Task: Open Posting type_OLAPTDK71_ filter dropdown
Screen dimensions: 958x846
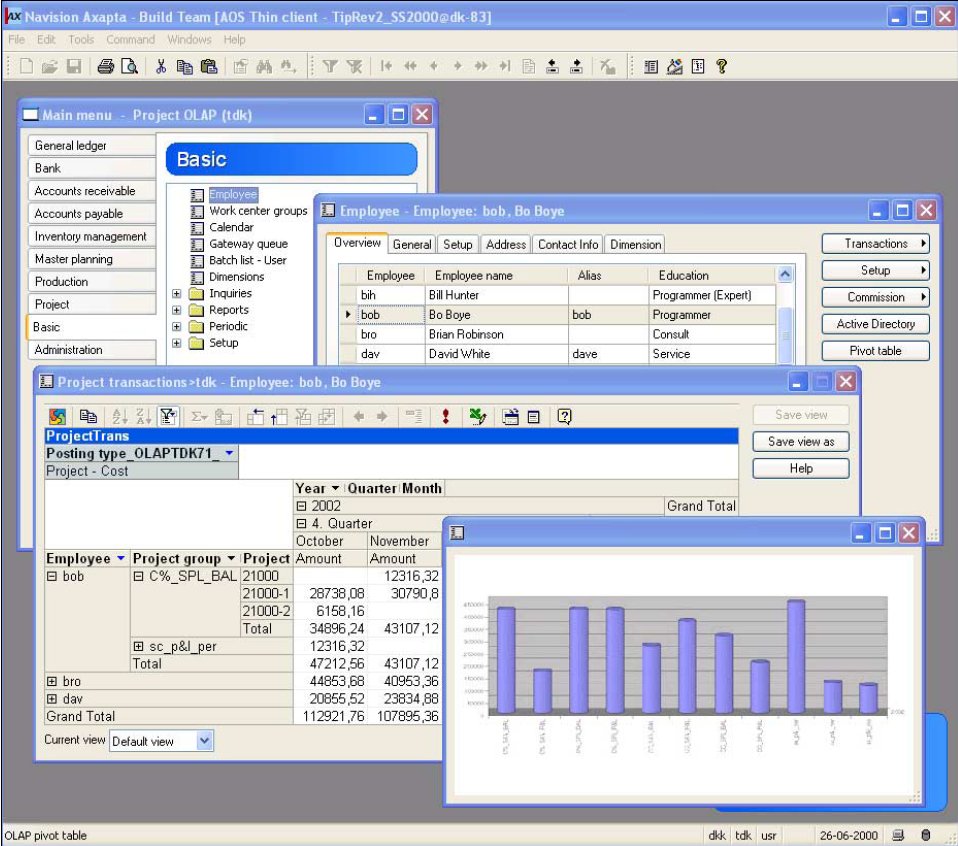Action: 229,453
